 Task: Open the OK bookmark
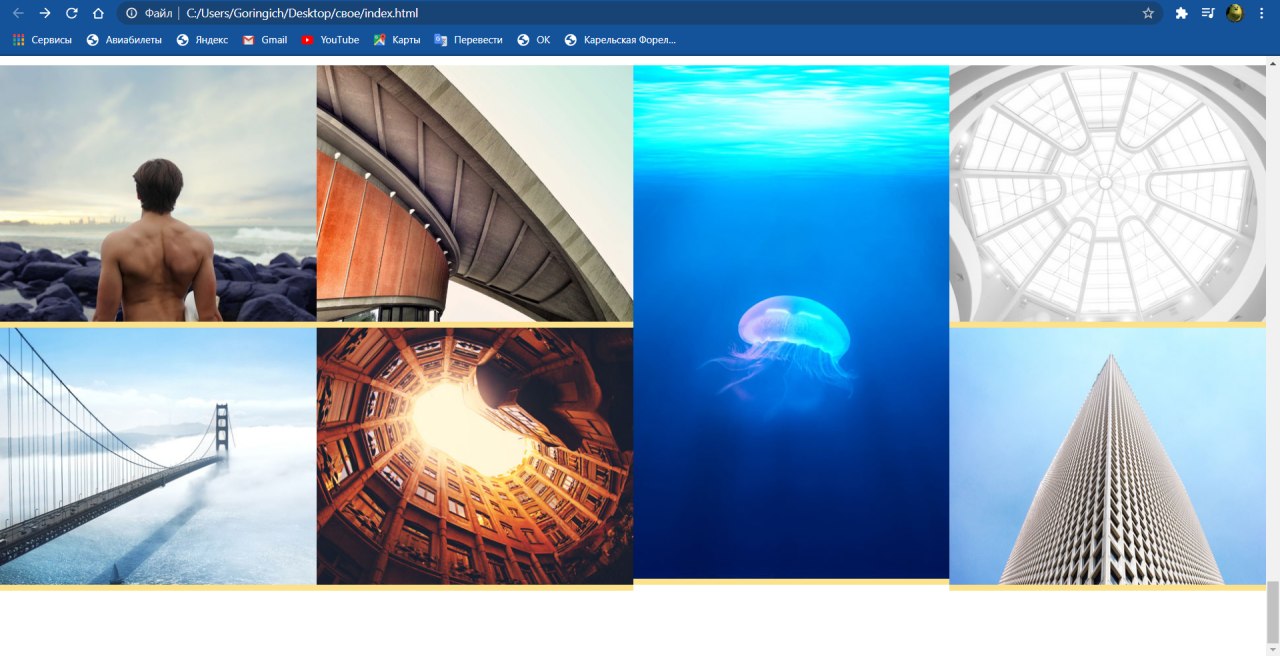pyautogui.click(x=534, y=40)
